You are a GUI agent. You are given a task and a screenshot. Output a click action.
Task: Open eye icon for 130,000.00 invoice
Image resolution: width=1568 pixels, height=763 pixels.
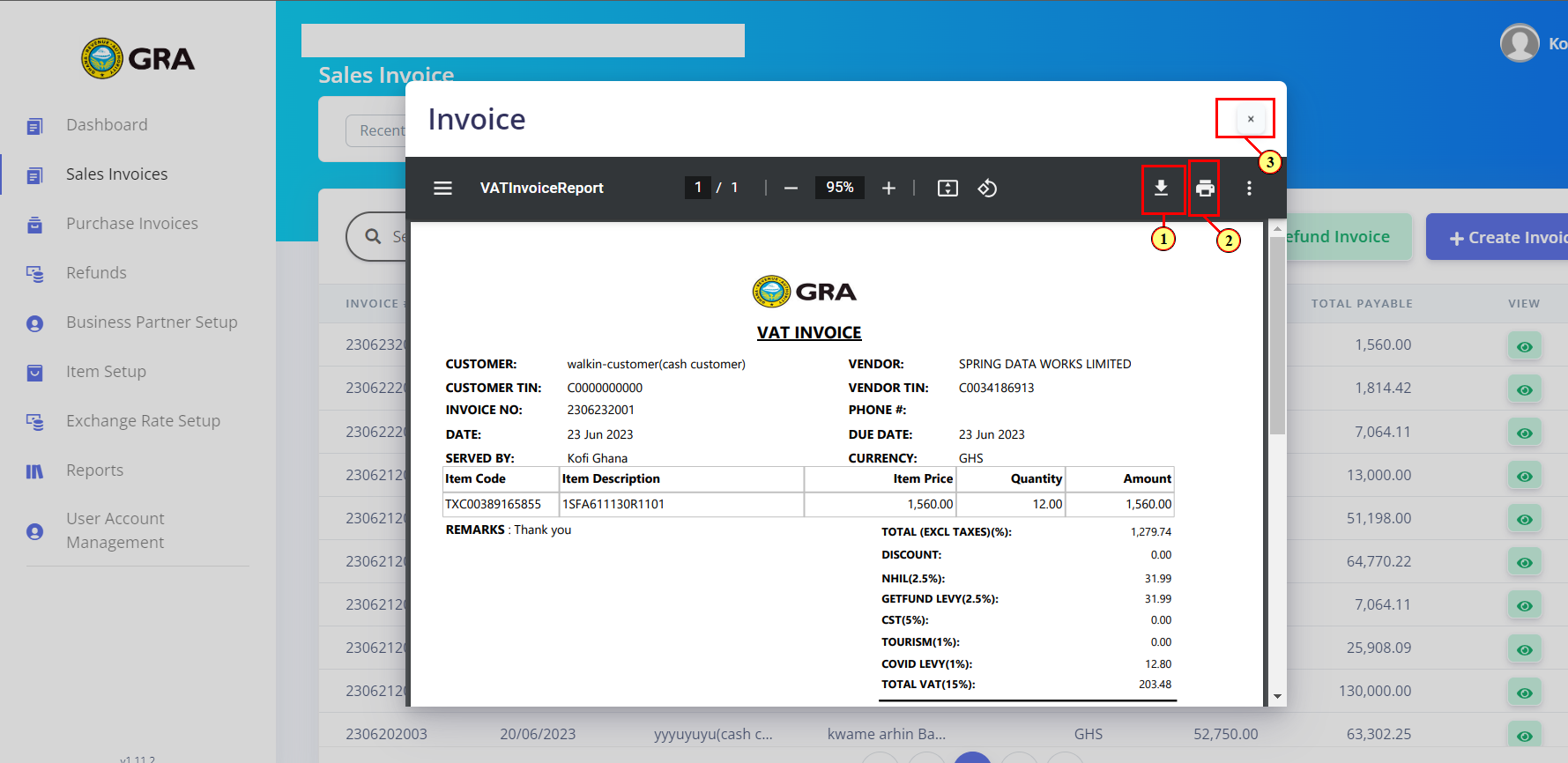(x=1524, y=693)
